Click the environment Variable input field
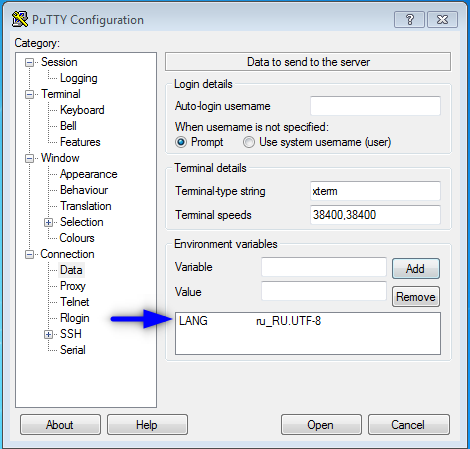 point(324,267)
